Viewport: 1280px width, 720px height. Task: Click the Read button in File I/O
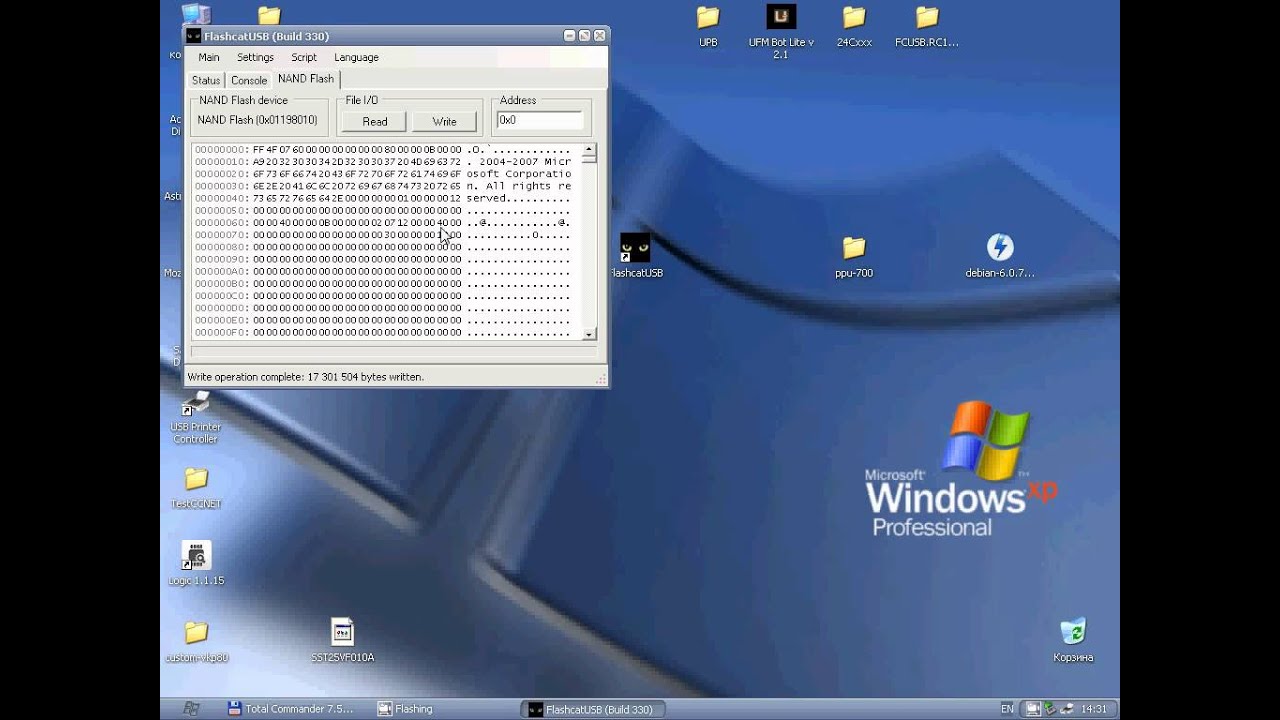375,121
